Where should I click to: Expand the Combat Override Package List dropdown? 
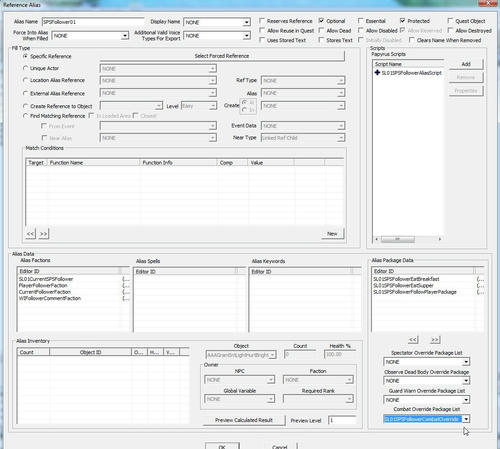pos(466,419)
